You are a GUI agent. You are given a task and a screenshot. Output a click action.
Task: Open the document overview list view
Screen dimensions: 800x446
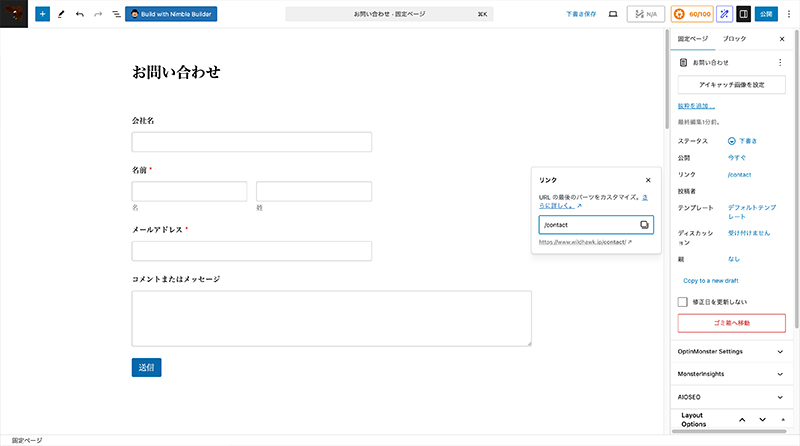(116, 15)
